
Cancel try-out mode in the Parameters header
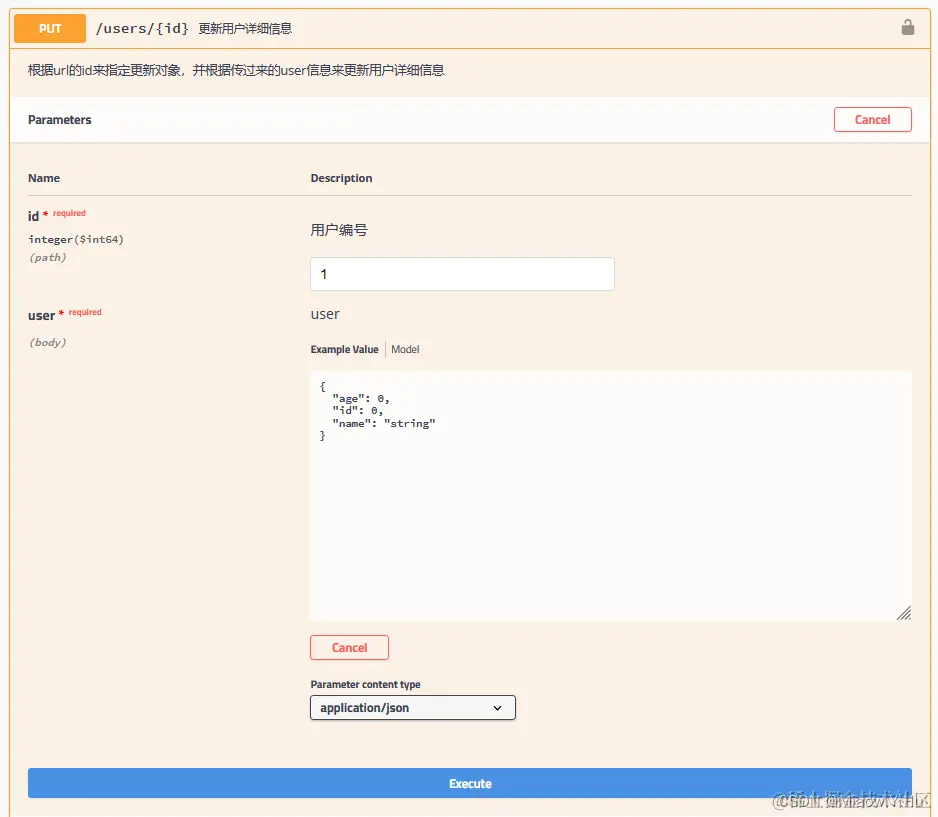[872, 120]
